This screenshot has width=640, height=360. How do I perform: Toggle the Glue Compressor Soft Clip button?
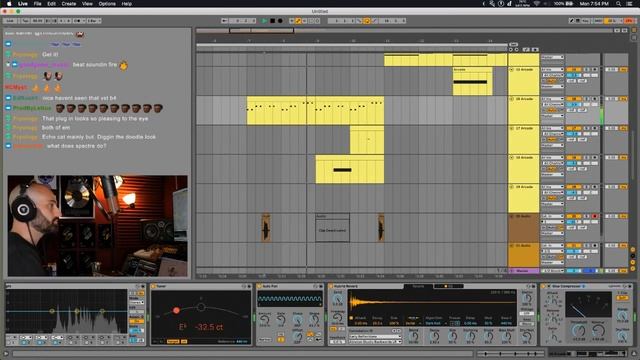pos(622,298)
